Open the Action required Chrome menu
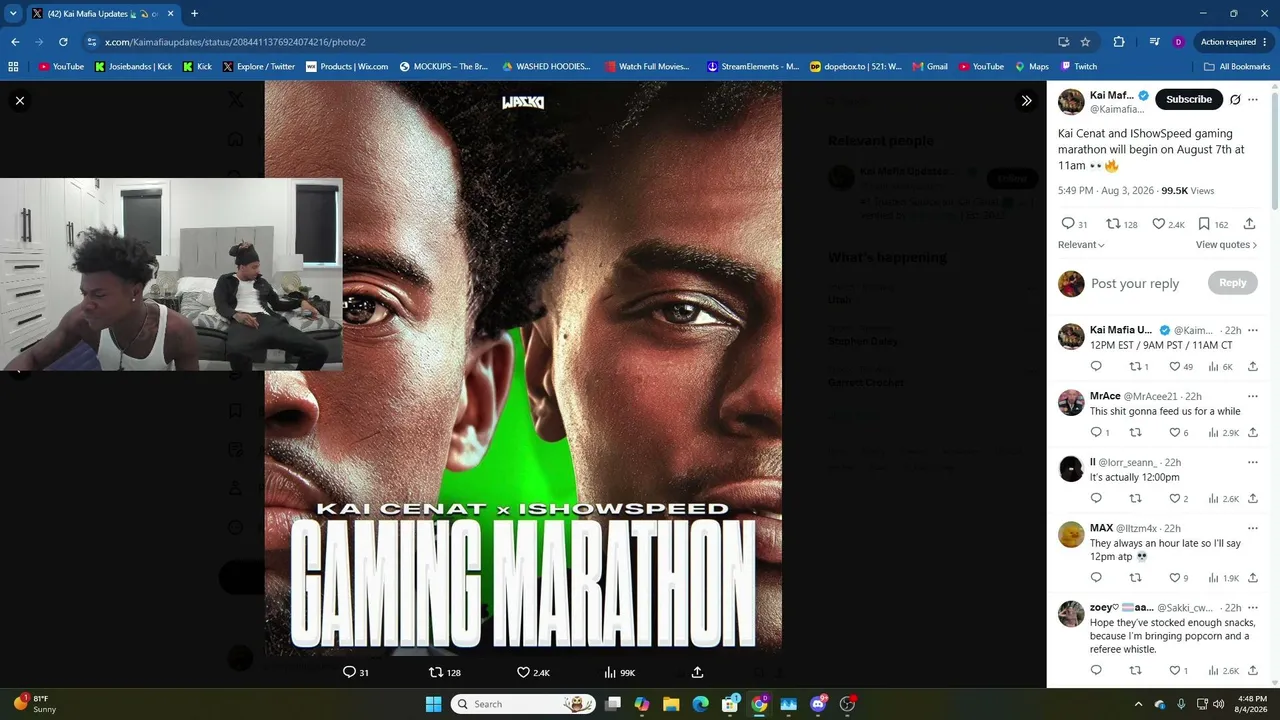Screen dimensions: 1280x720 (1234, 42)
